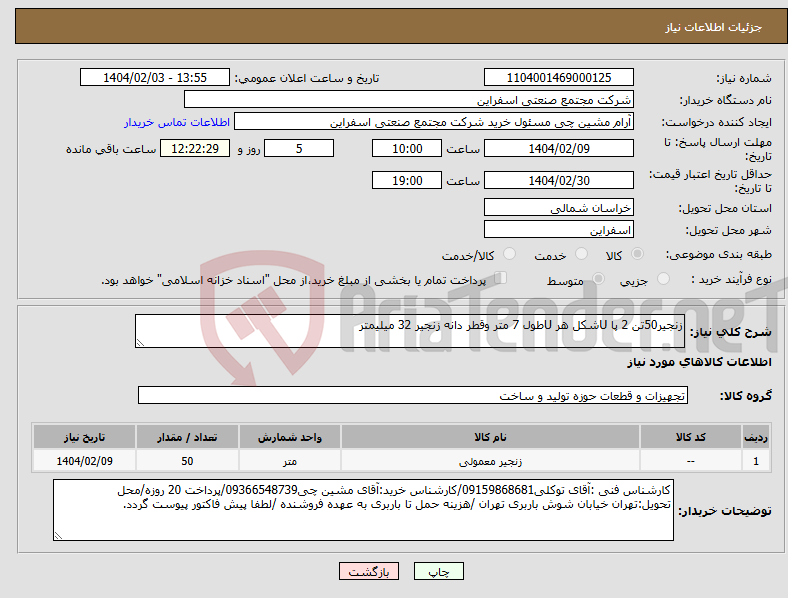Click the بازگشت (back) button
Screen dimensions: 788x598
coord(369,571)
